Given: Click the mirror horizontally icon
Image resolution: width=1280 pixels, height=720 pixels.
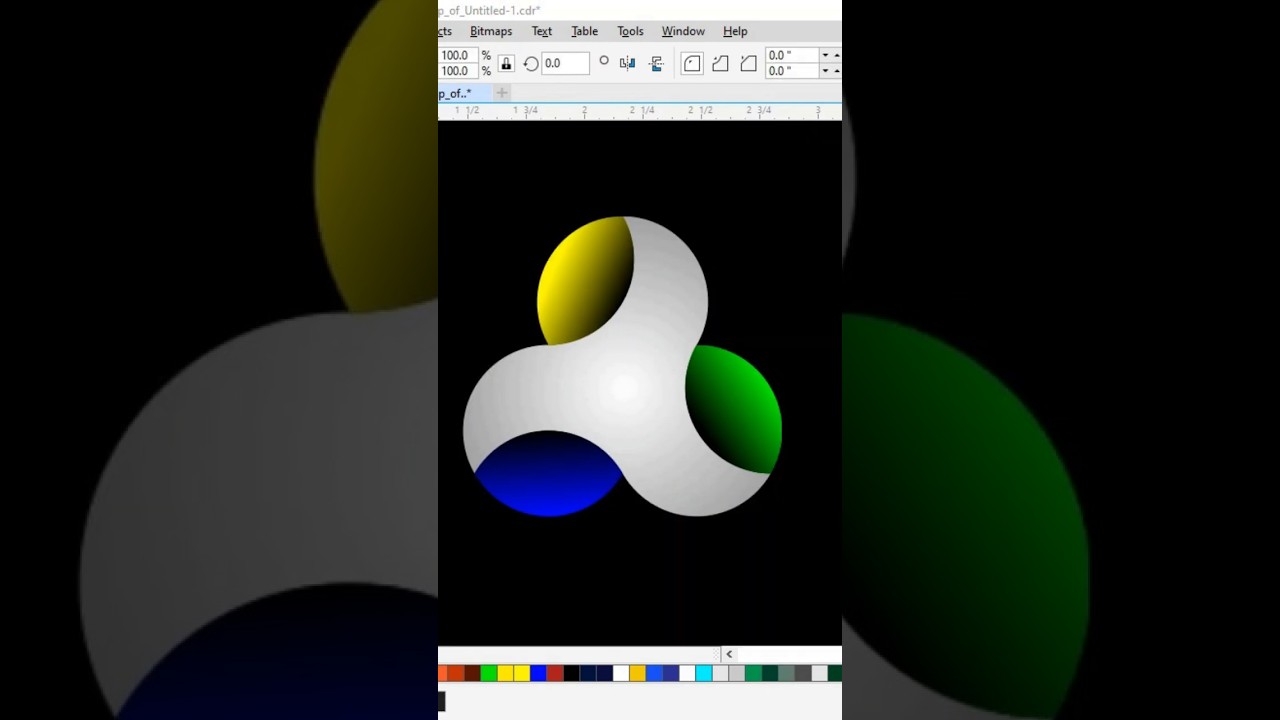Looking at the screenshot, I should click(627, 63).
